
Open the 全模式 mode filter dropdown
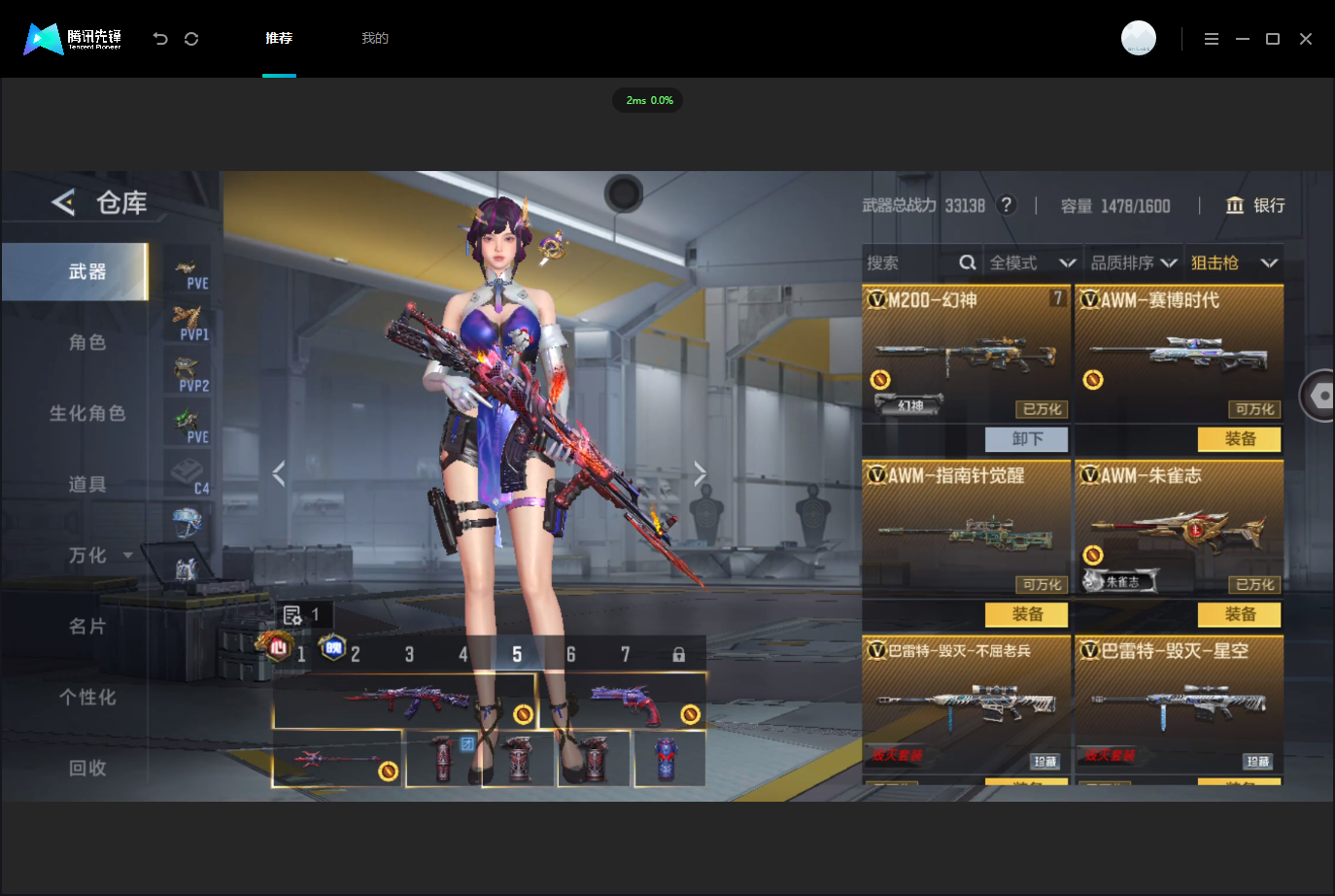point(1033,262)
